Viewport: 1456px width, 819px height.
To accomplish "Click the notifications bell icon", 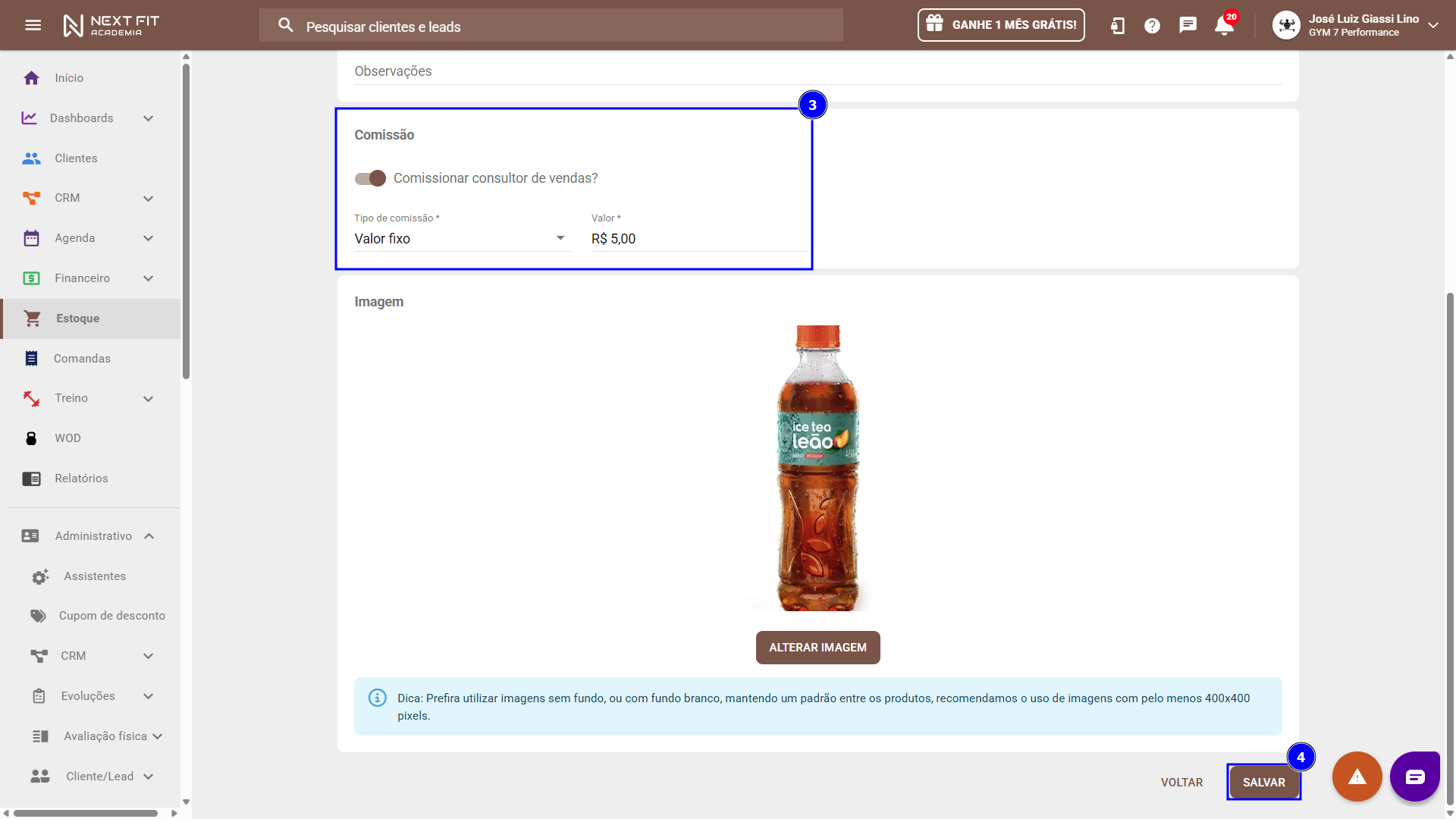I will (1223, 25).
